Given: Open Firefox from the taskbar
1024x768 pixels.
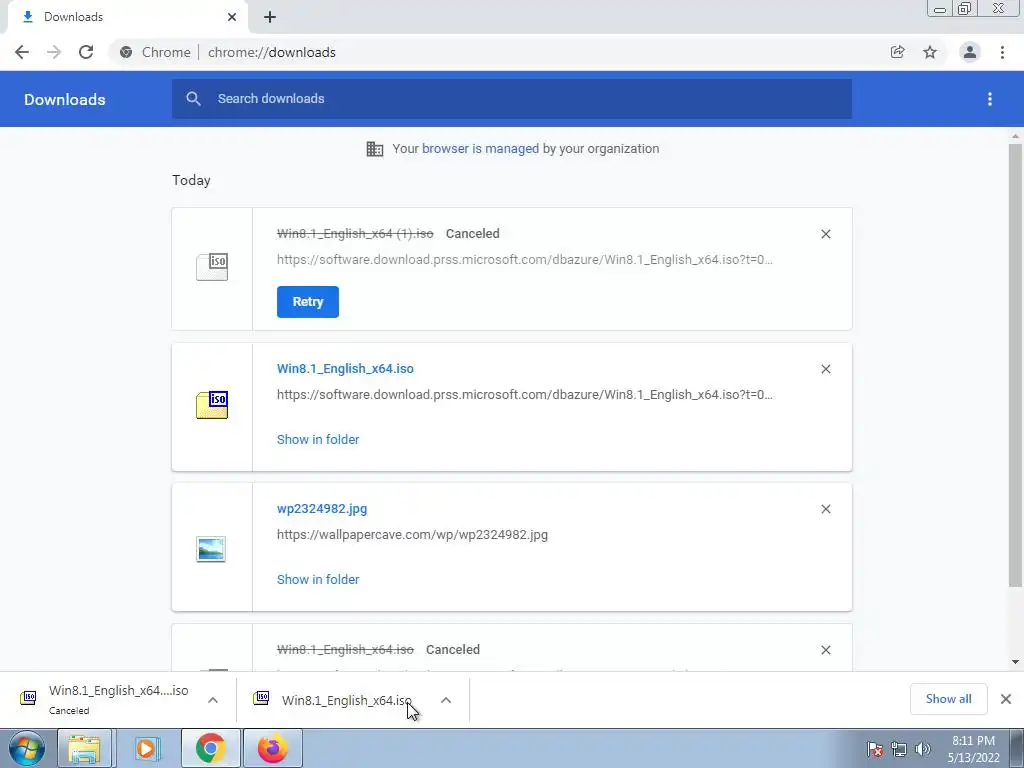Looking at the screenshot, I should pyautogui.click(x=272, y=748).
